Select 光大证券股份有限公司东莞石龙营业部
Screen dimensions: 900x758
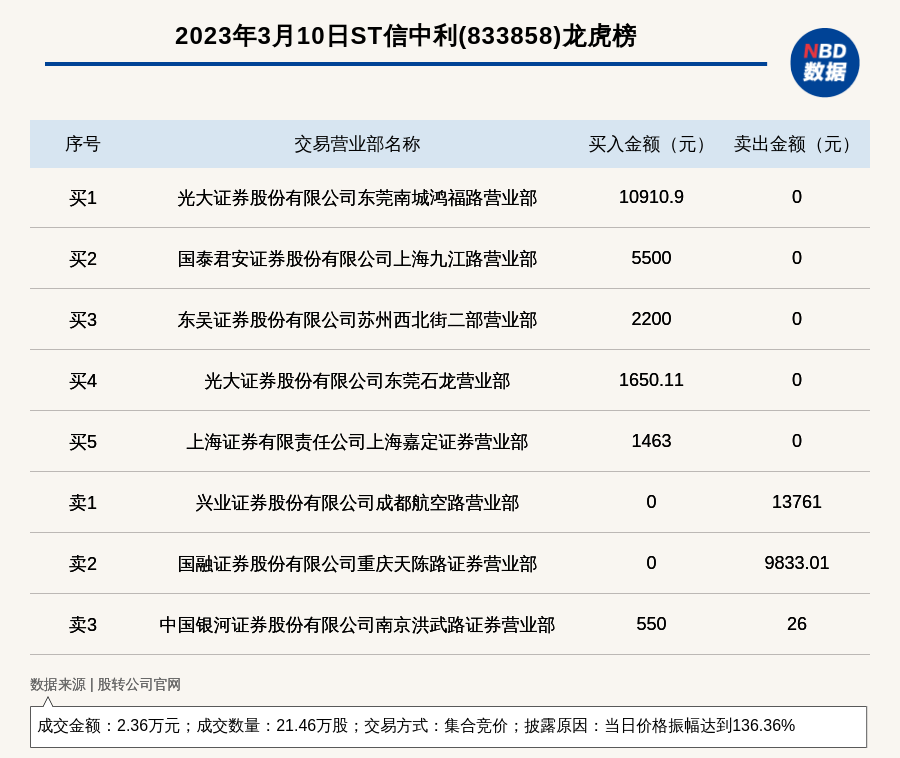[x=357, y=381]
